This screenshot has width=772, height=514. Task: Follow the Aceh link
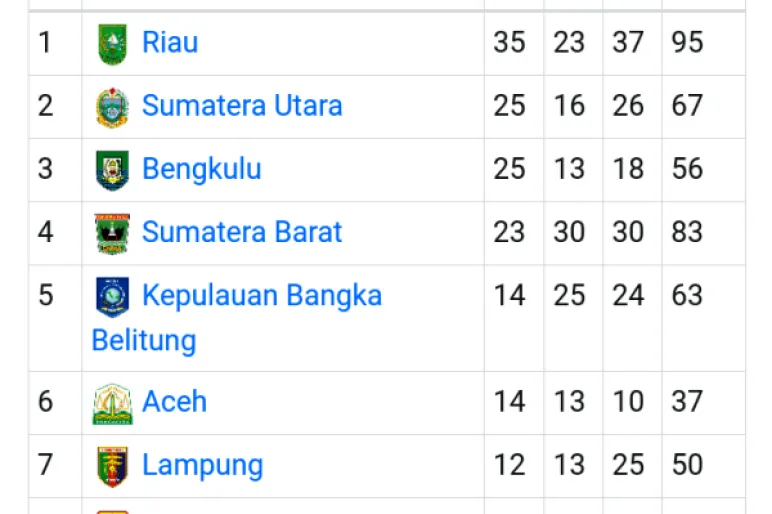(x=175, y=402)
